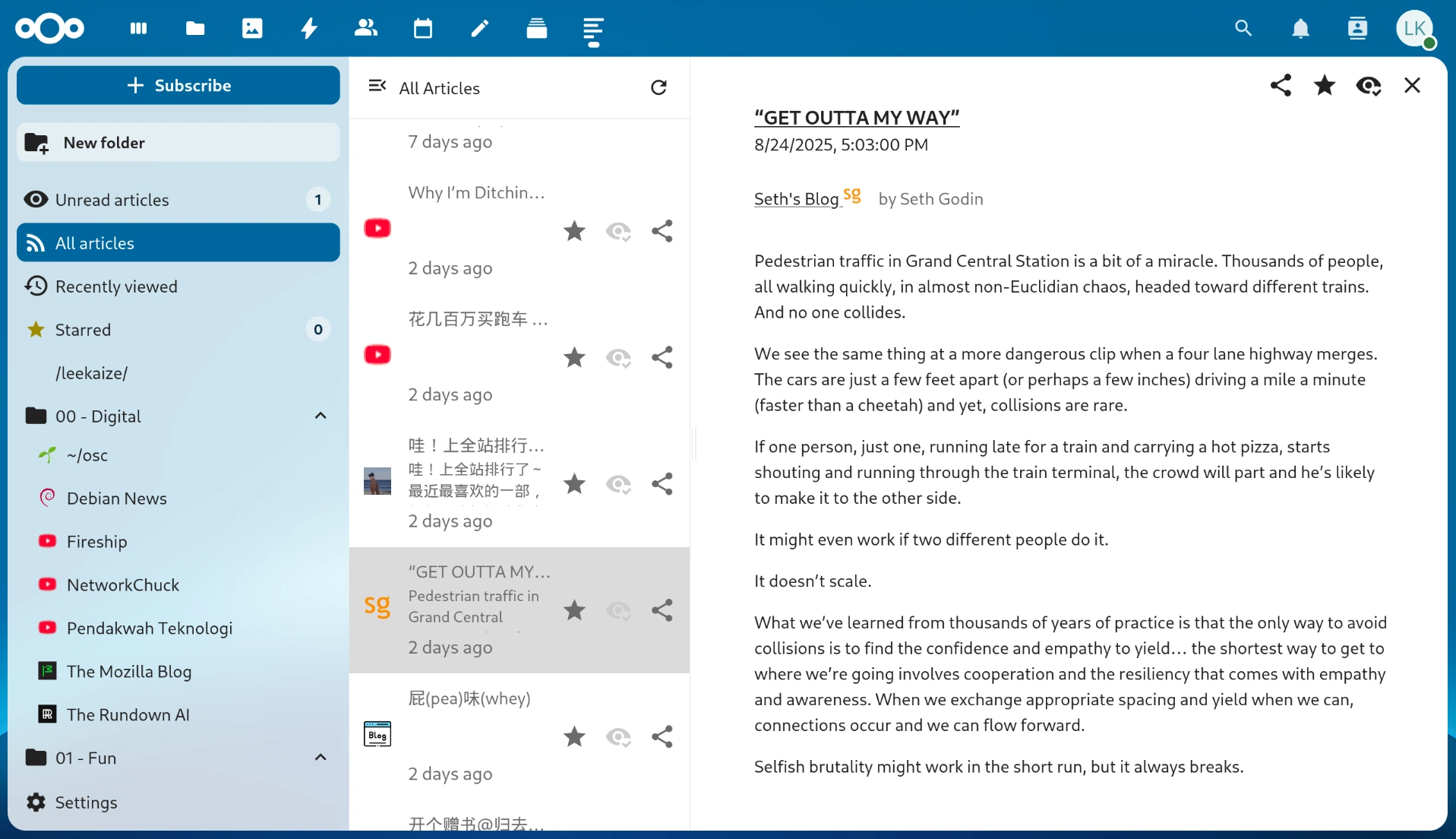
Task: Open the Nextcloud logo home link
Action: pyautogui.click(x=50, y=29)
